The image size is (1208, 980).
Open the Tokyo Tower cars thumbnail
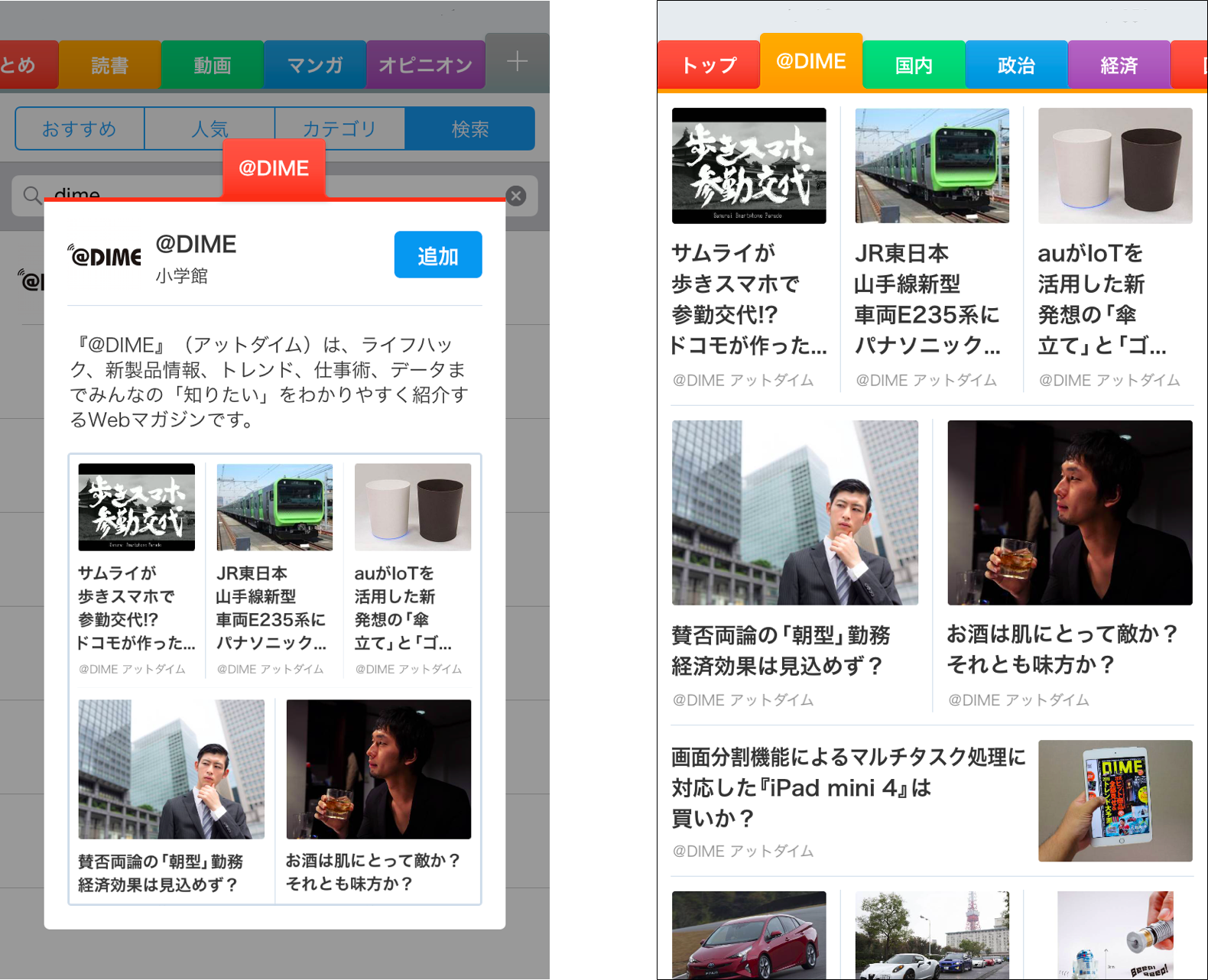932,935
